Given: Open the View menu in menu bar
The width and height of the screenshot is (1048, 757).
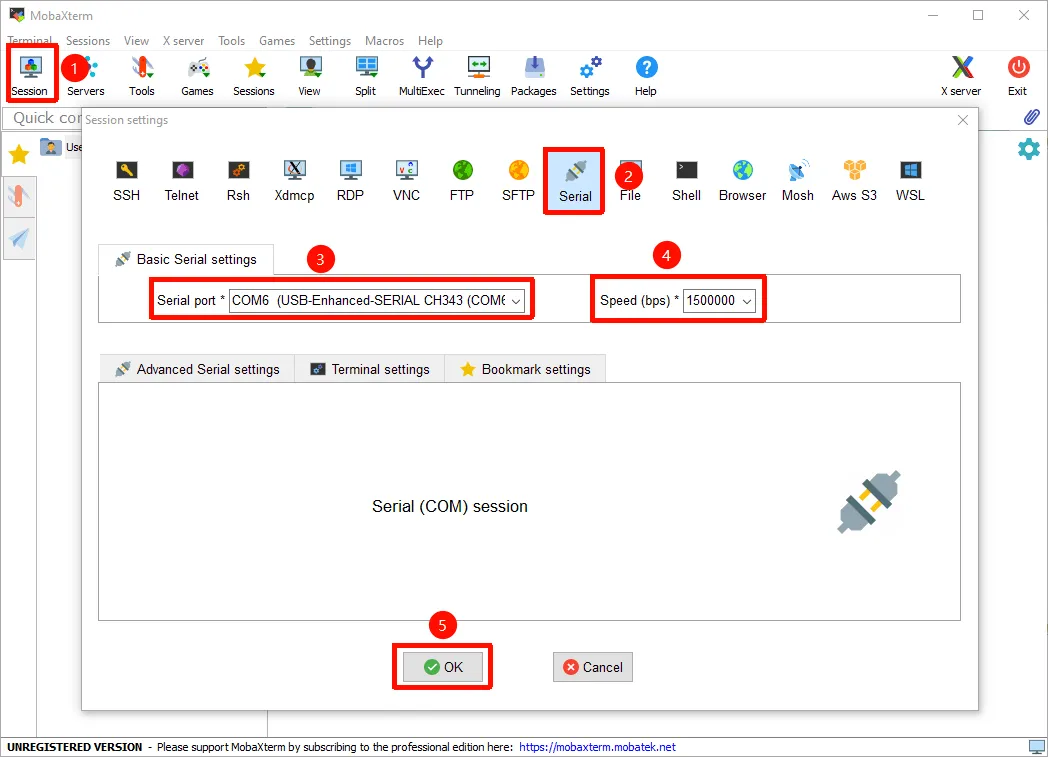Looking at the screenshot, I should click(136, 41).
